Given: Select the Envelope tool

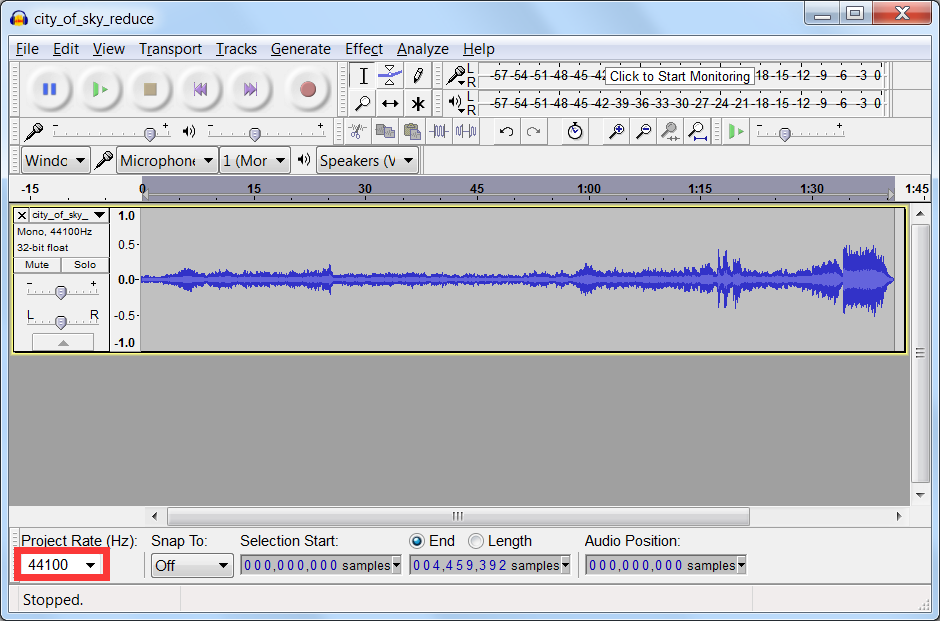Looking at the screenshot, I should 390,76.
